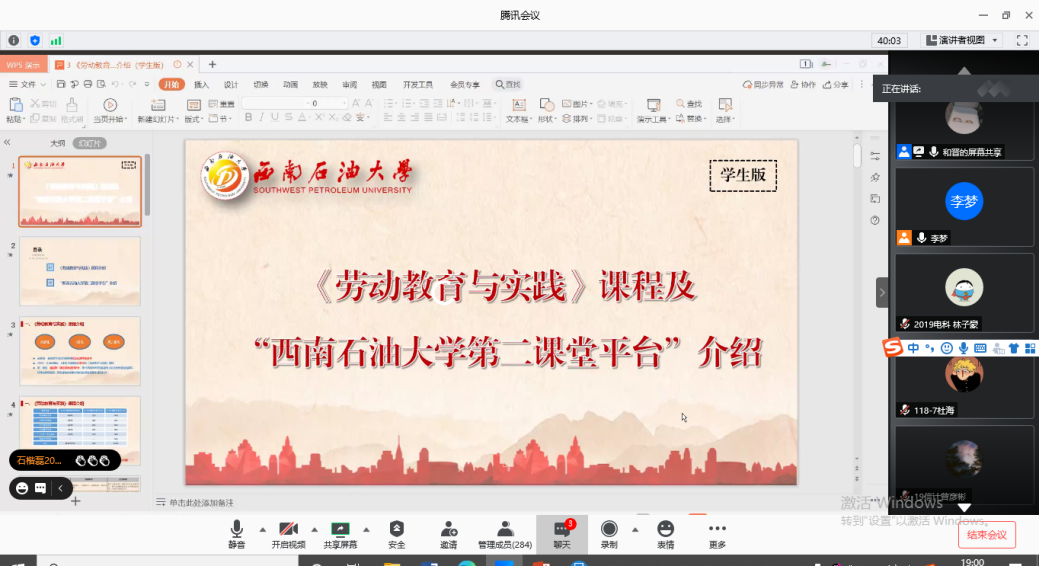
Task: Mute the microphone with 静音 button
Action: tap(237, 535)
